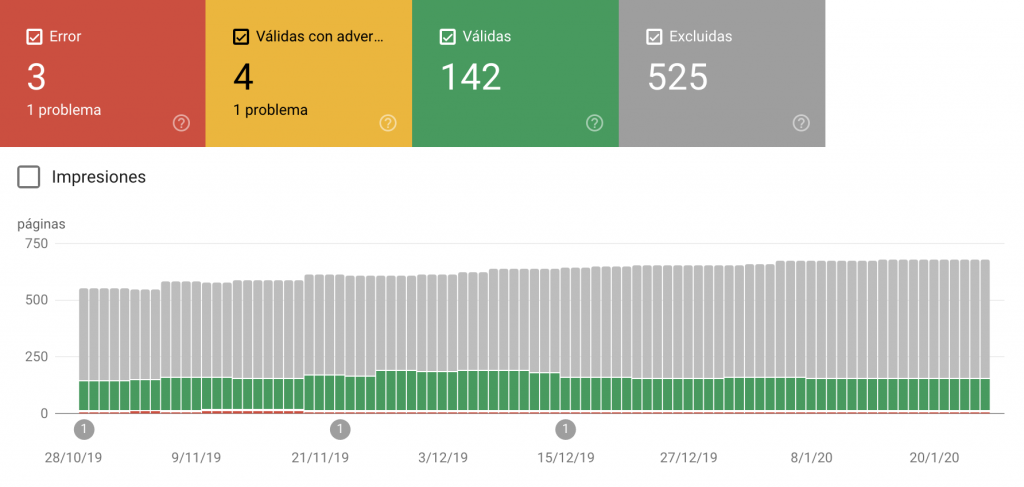
Task: Uncheck the green Válidas checkbox
Action: [x=447, y=37]
